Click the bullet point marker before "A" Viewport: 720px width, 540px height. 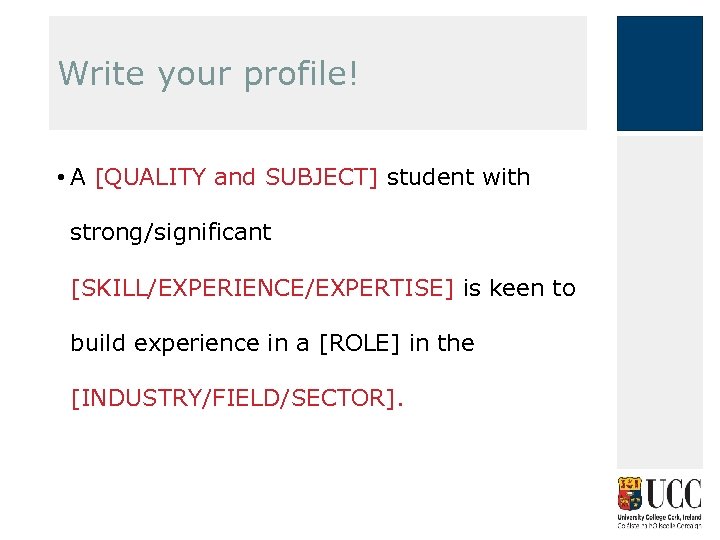(61, 178)
